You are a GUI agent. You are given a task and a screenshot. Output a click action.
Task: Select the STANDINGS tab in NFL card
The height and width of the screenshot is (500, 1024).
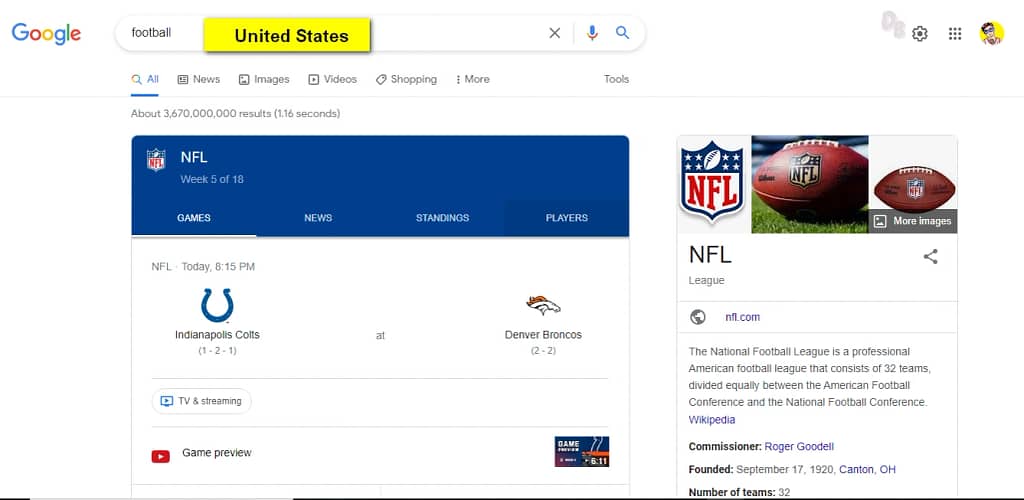[442, 218]
